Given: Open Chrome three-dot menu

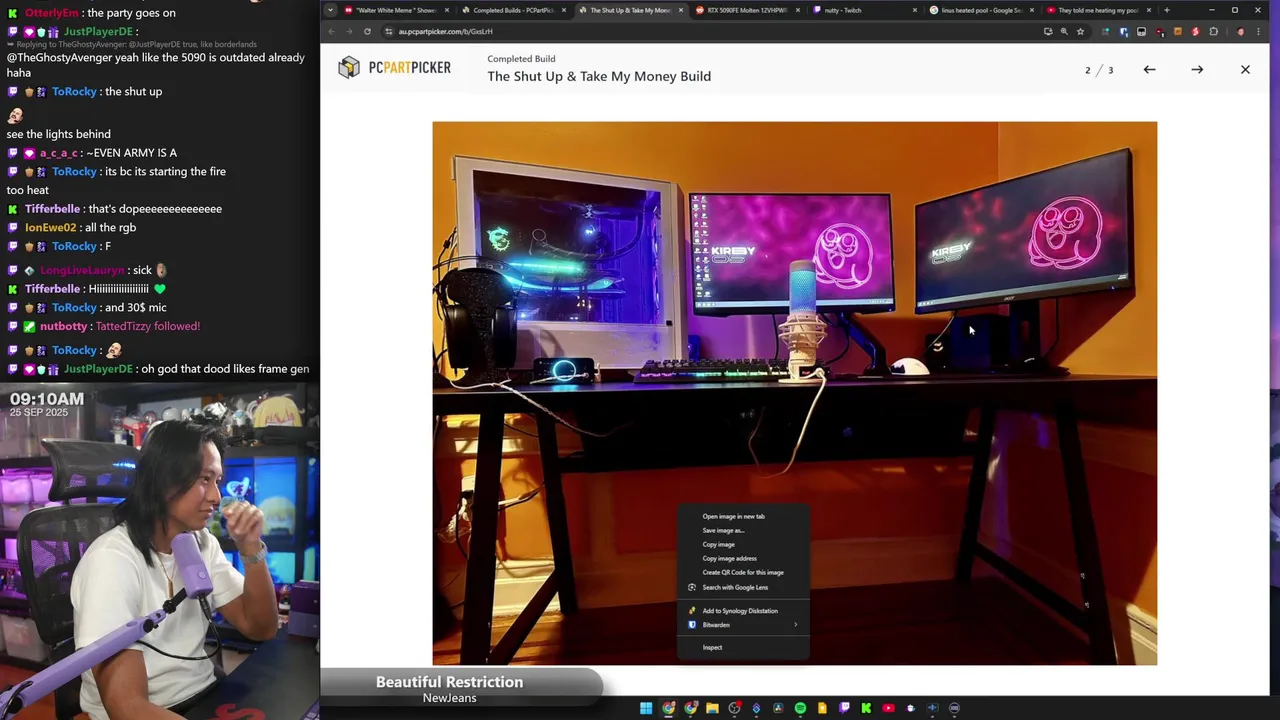Looking at the screenshot, I should coord(1258,31).
